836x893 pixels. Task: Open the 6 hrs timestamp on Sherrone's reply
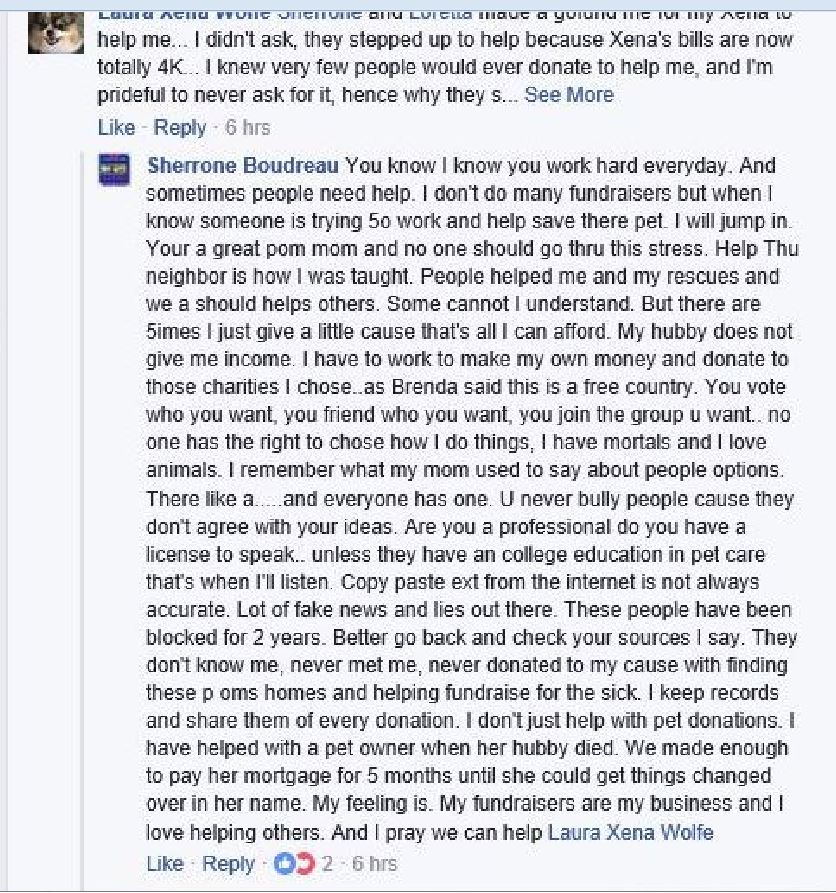[x=374, y=864]
